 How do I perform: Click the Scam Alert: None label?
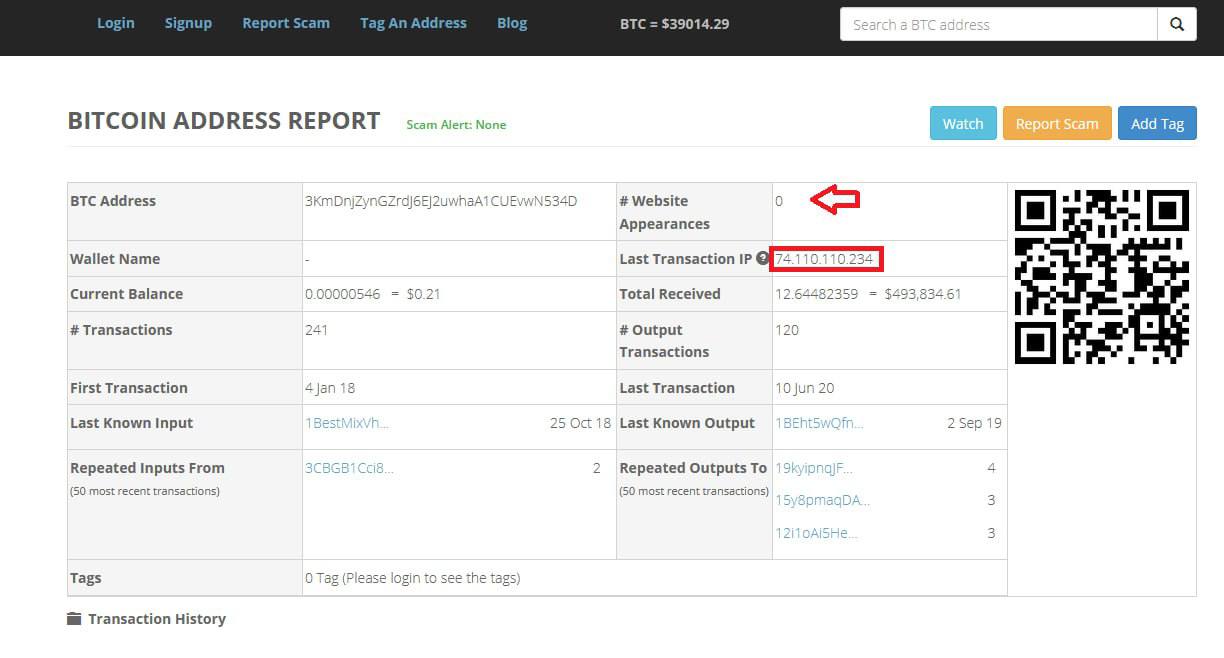tap(456, 125)
